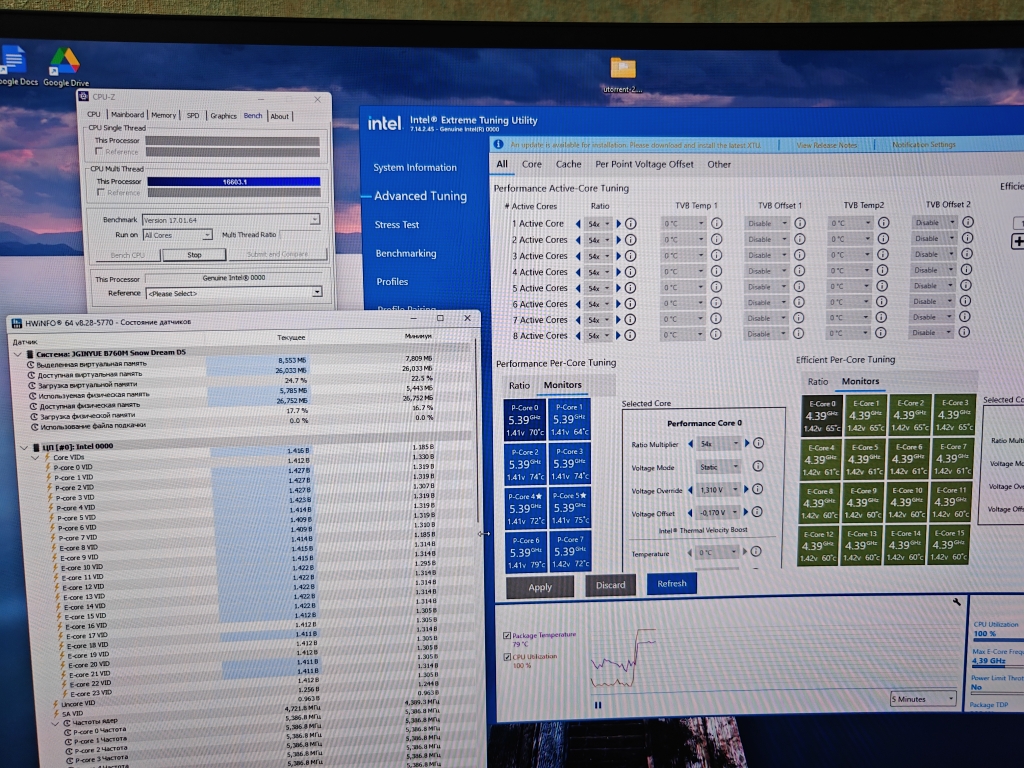
Task: Increase ratio for 5 Active Cores
Action: point(618,288)
